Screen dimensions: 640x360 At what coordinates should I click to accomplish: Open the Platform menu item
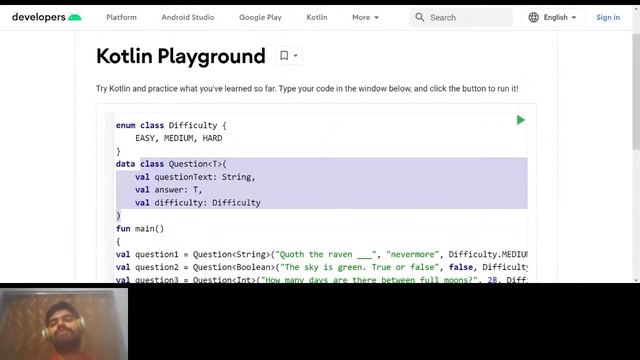121,17
